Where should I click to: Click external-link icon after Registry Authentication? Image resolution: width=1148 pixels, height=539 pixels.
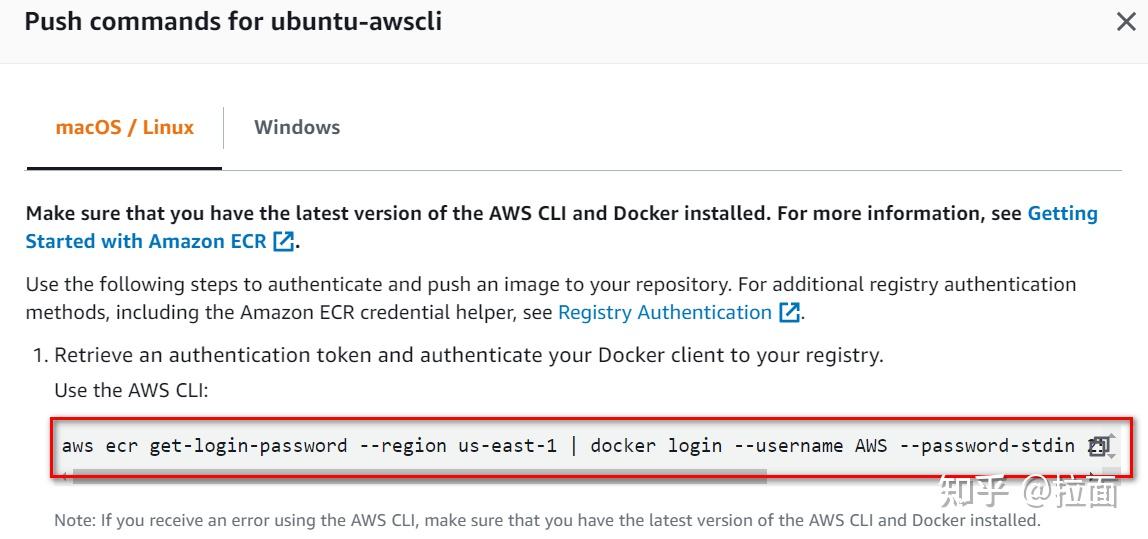click(790, 312)
